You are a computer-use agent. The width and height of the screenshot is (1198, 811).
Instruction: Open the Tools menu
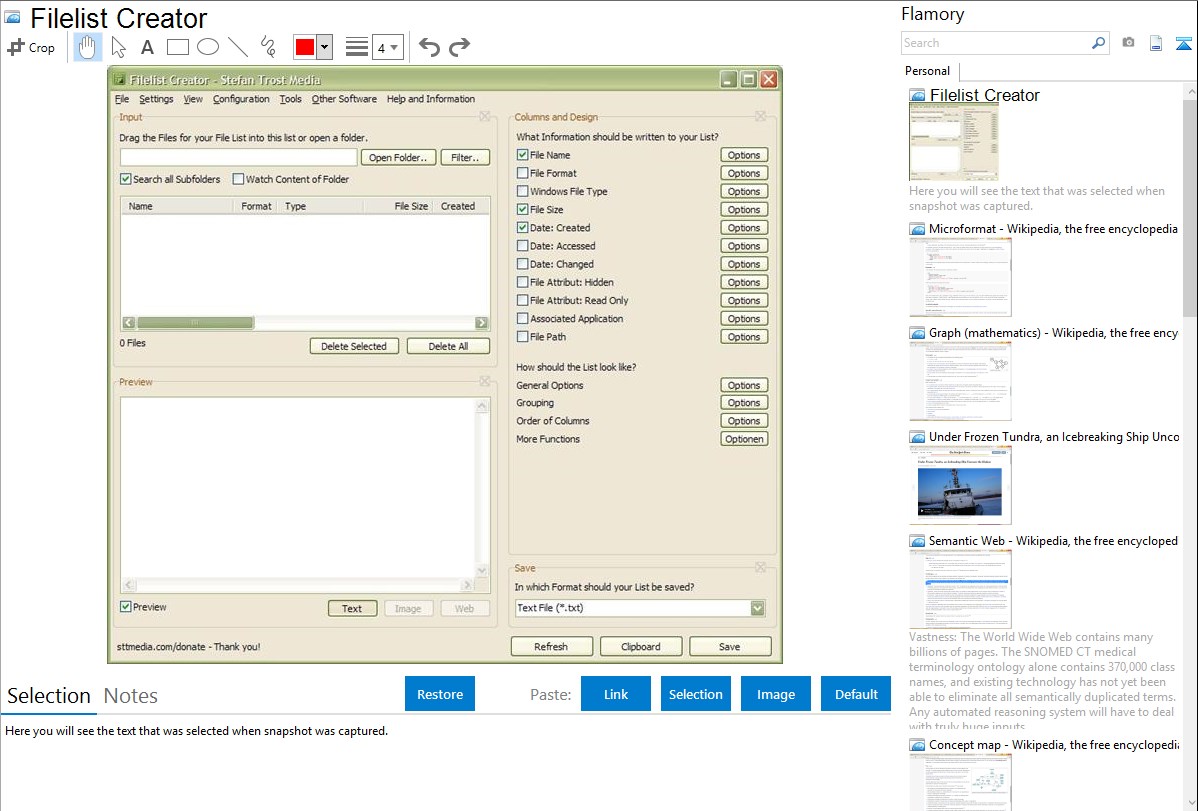(290, 99)
